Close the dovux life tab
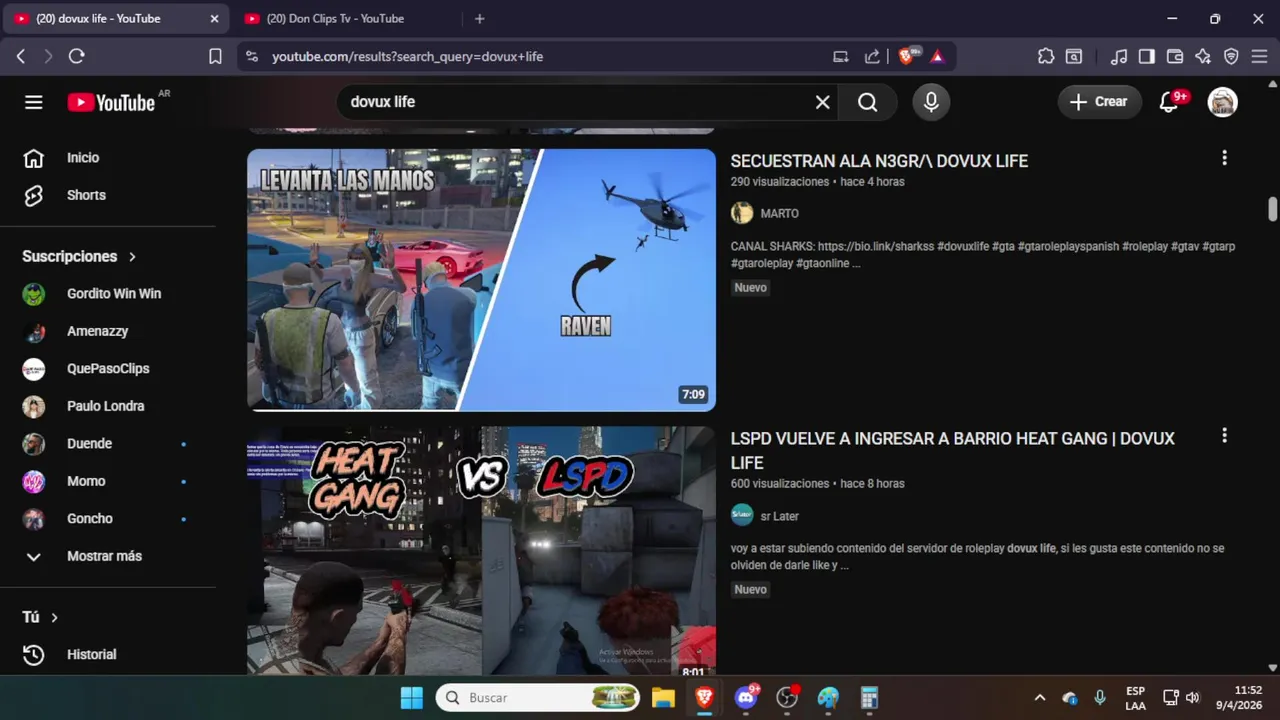 214,19
